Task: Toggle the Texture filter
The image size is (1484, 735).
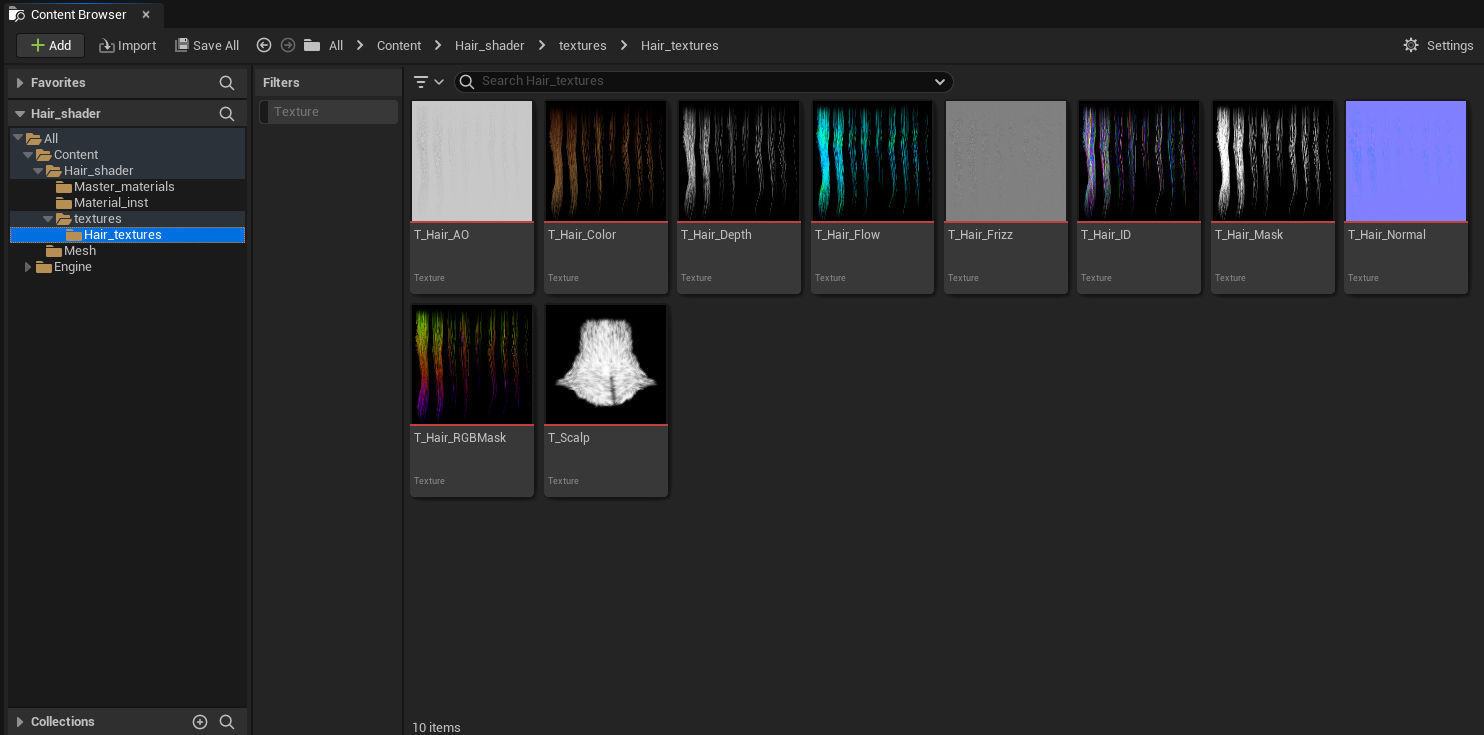Action: 328,112
